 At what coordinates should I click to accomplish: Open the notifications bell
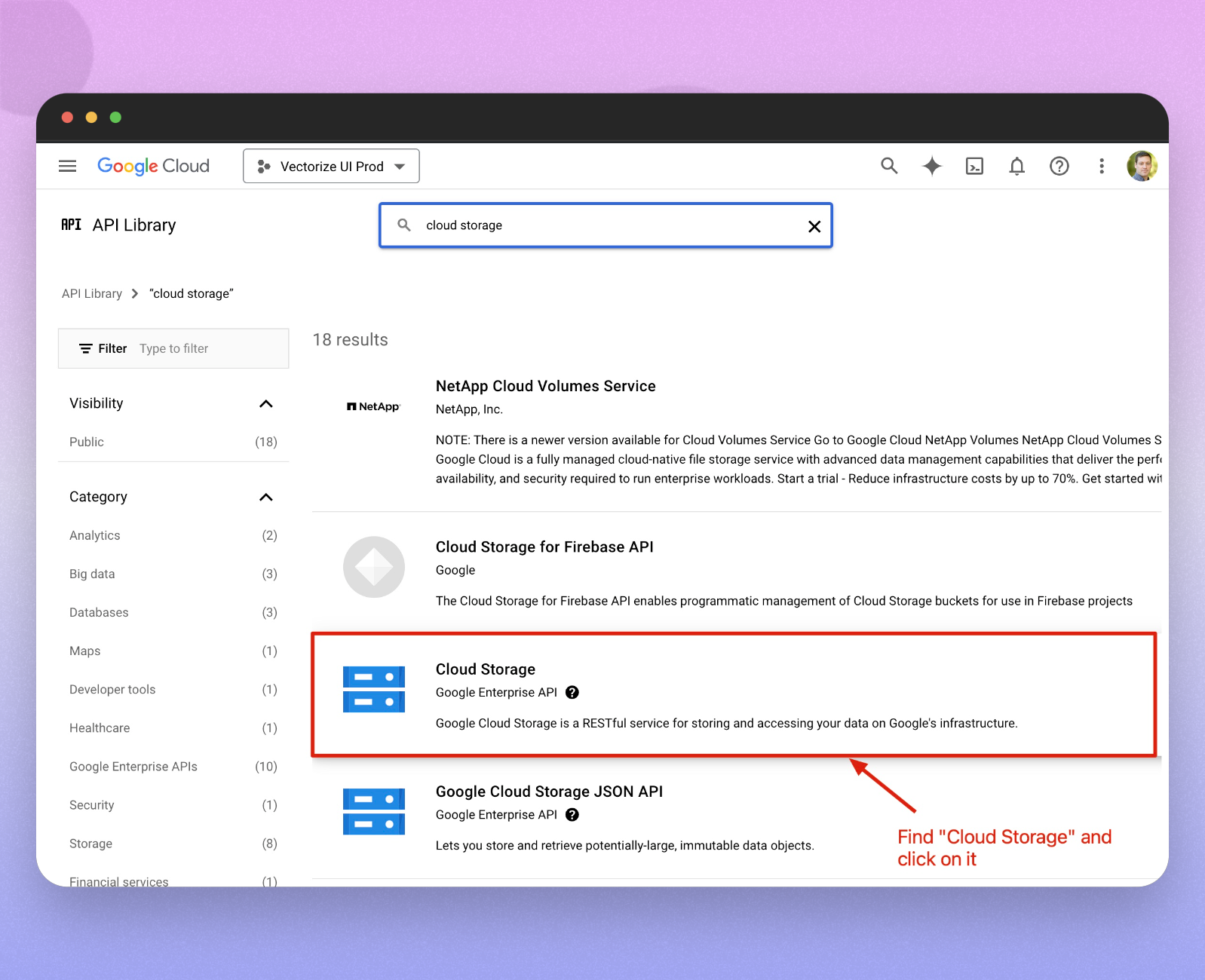point(1016,166)
